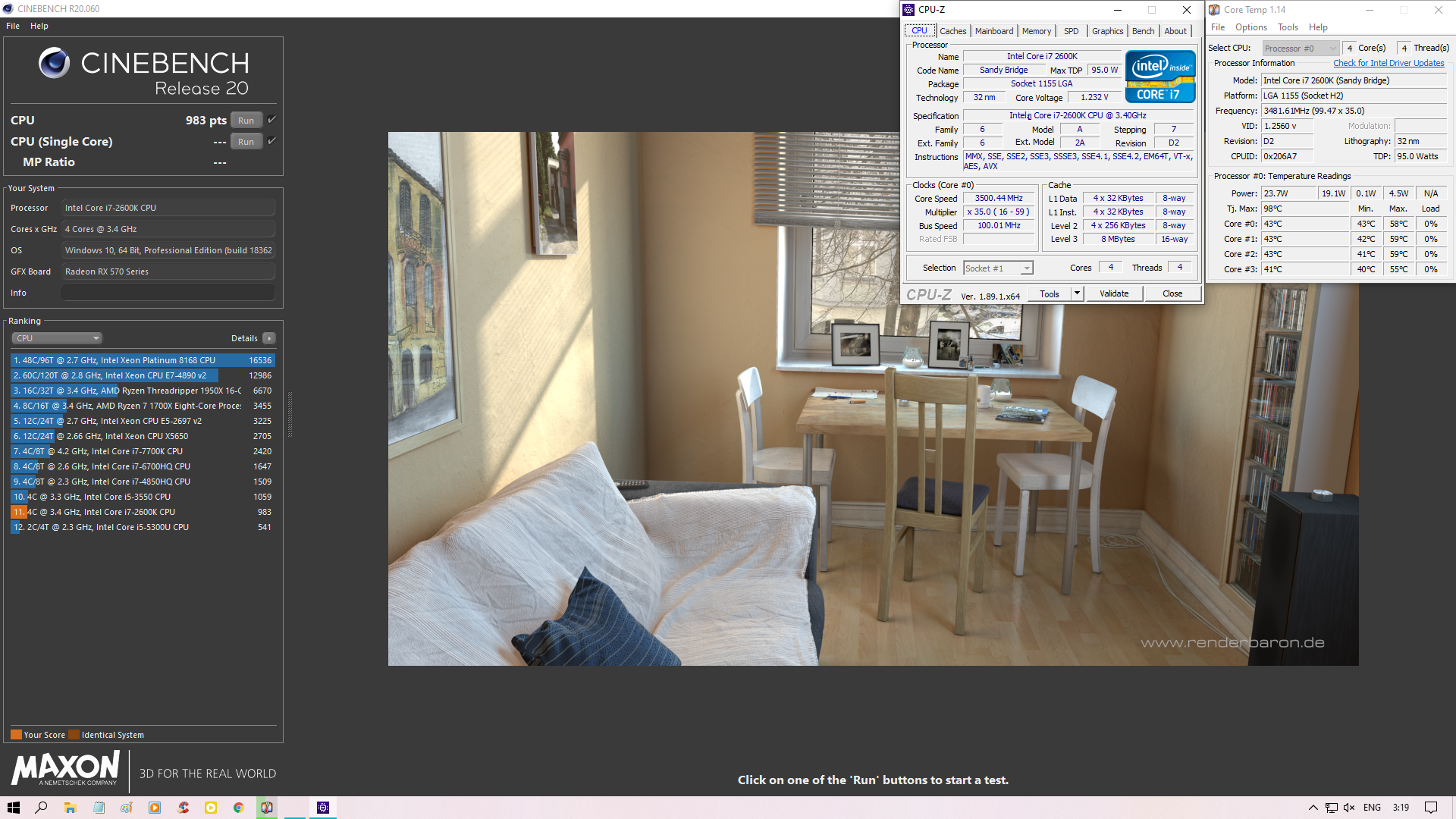
Task: Click the rendered room image
Action: [x=873, y=399]
